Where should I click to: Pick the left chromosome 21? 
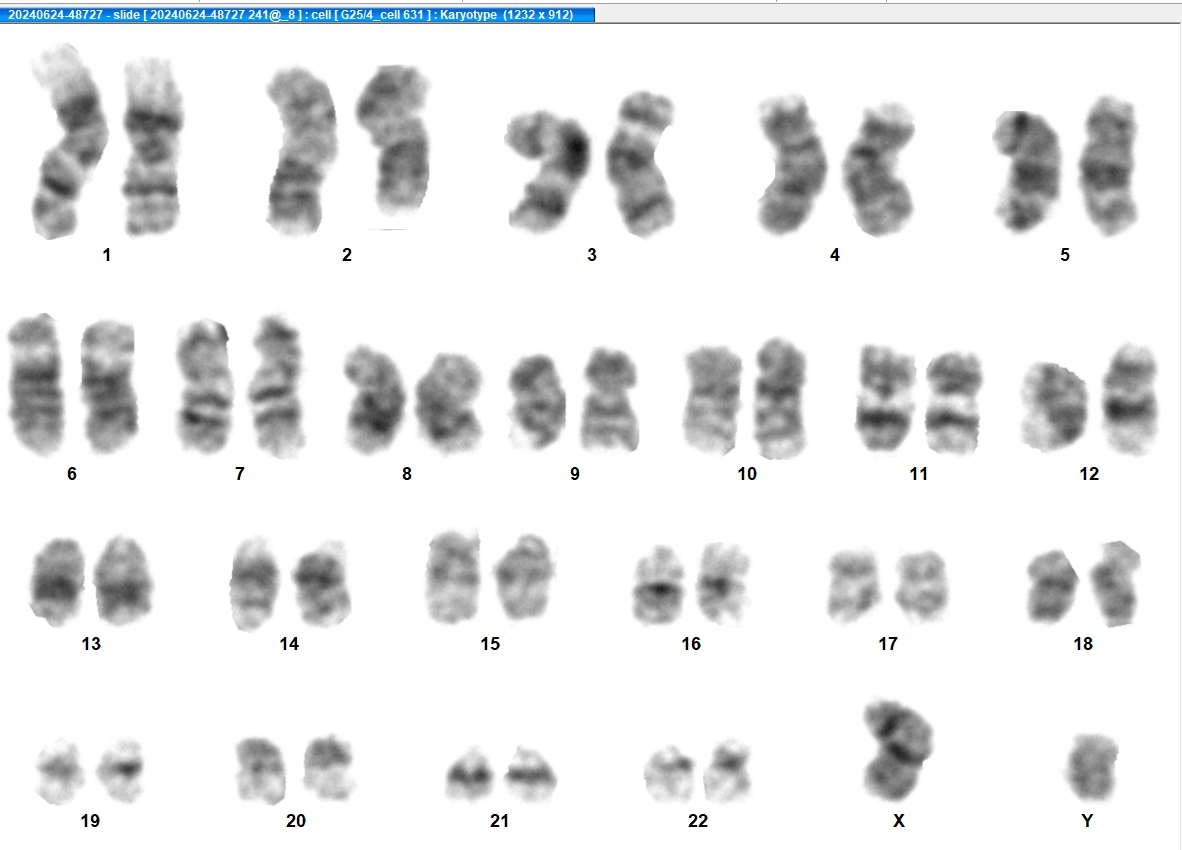coord(469,774)
